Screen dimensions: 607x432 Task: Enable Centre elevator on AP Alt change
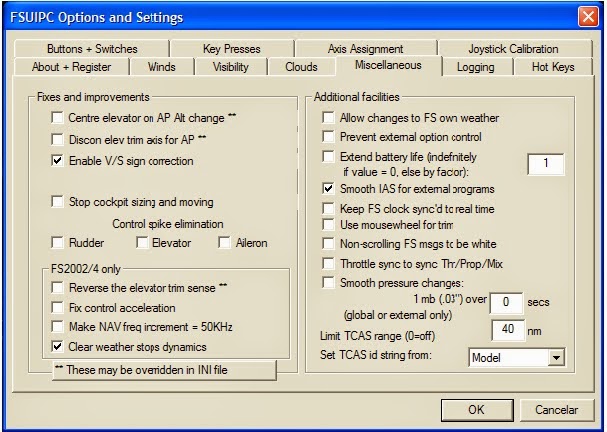tap(57, 117)
